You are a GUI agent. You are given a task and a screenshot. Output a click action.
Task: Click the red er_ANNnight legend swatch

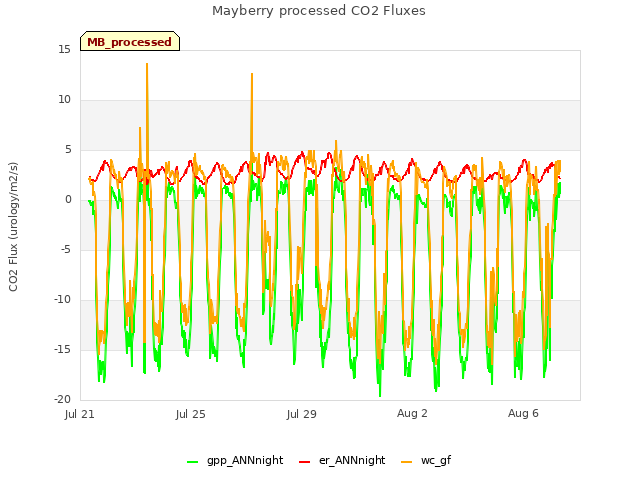[x=304, y=462]
